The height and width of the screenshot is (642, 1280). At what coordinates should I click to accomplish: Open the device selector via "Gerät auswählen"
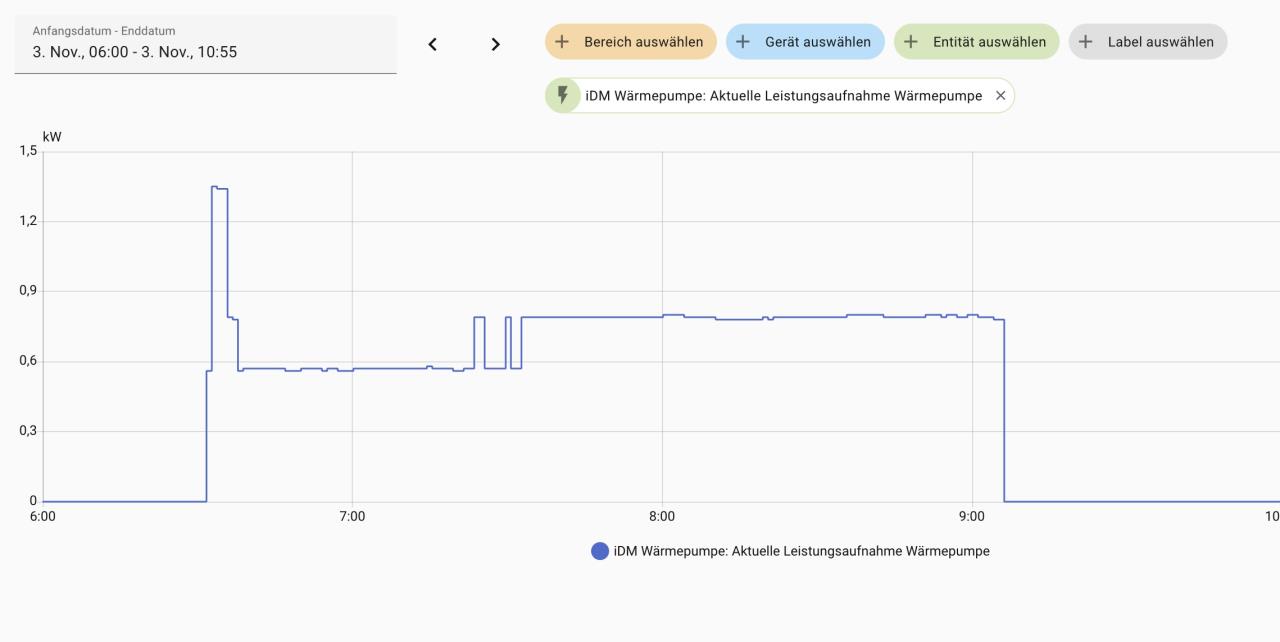(808, 42)
